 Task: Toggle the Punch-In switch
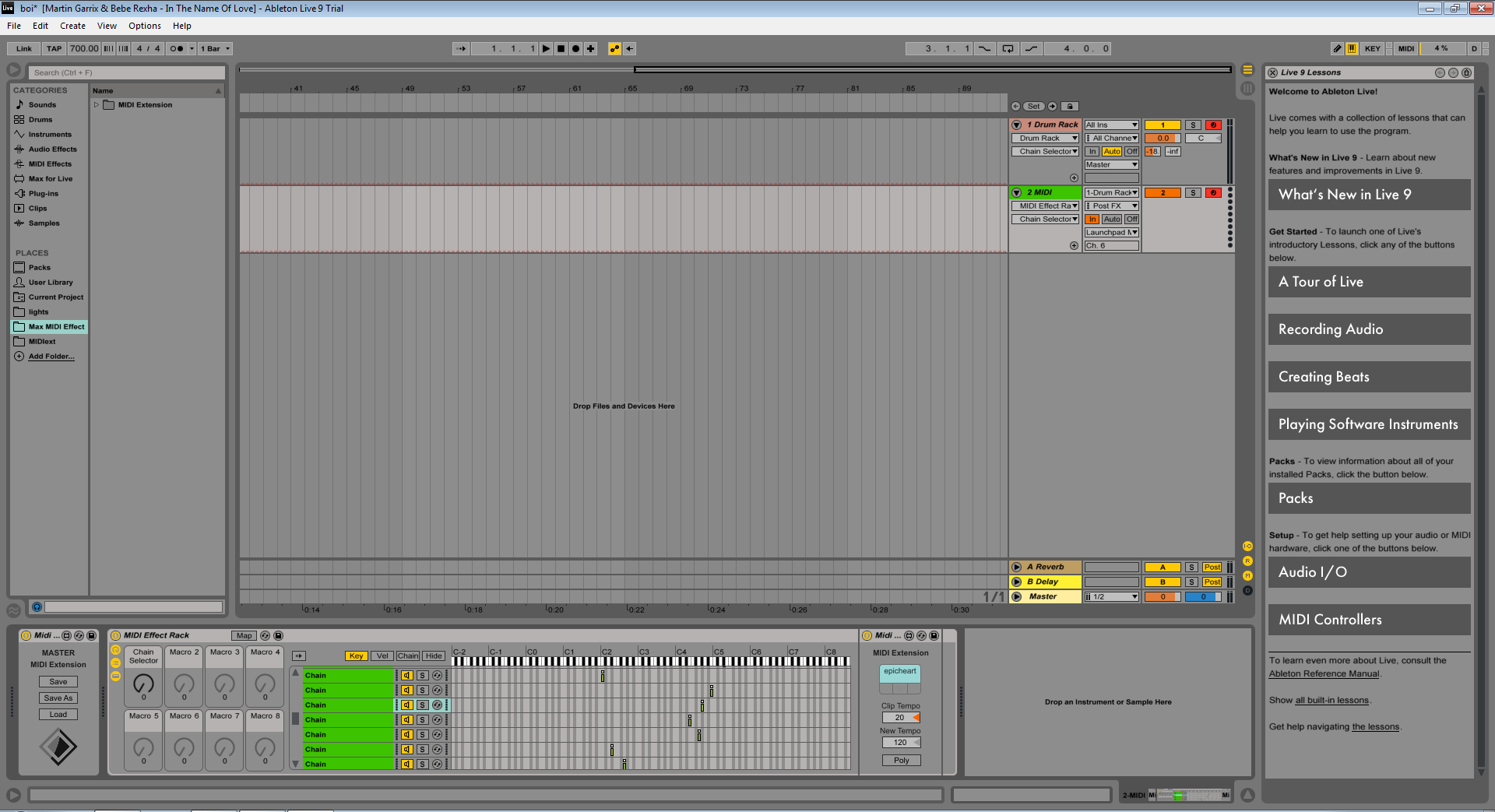(985, 48)
